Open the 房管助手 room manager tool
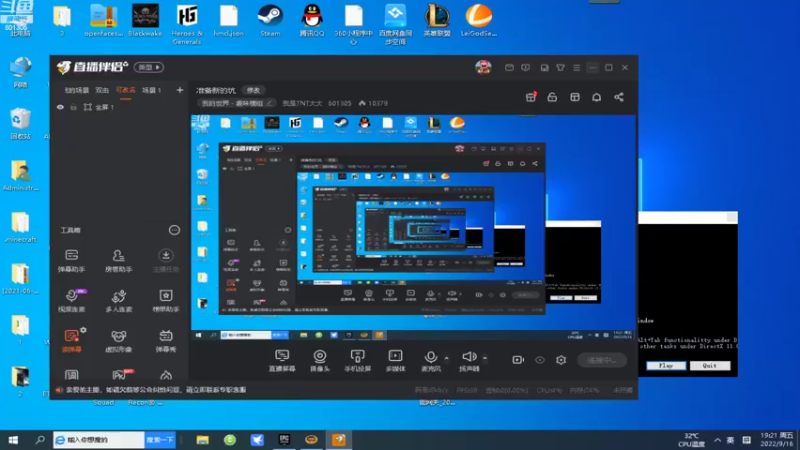Screen dimensions: 800x450 click(x=118, y=260)
